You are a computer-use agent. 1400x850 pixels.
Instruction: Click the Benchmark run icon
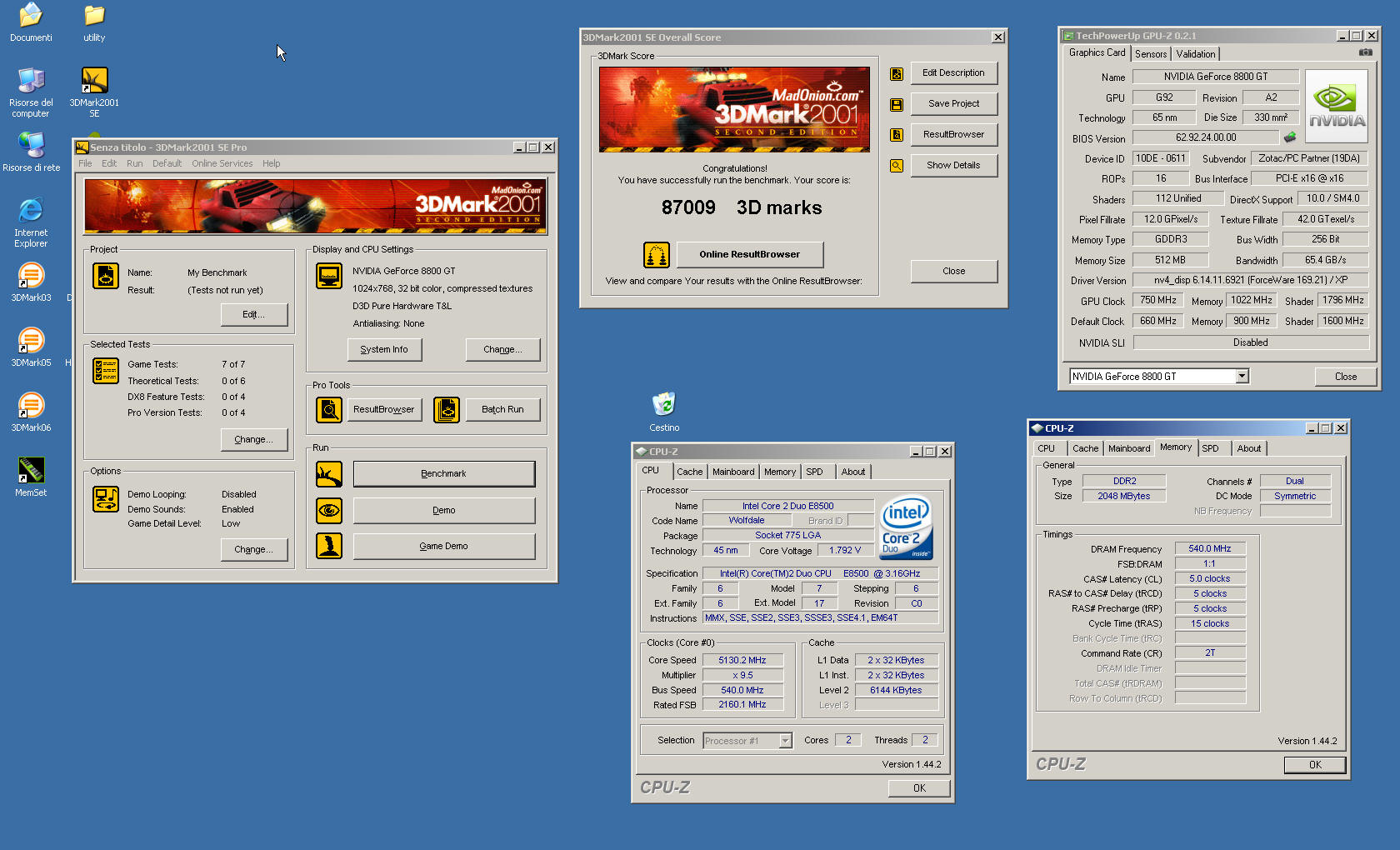click(x=329, y=474)
